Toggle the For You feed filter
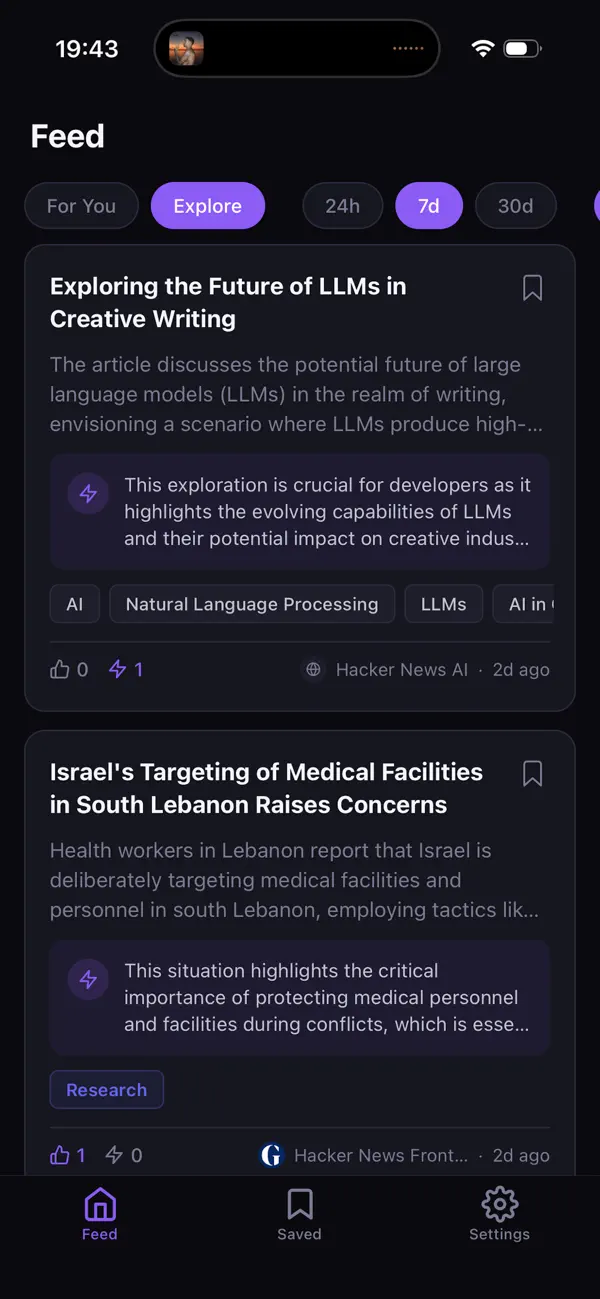This screenshot has width=600, height=1299. click(x=81, y=206)
